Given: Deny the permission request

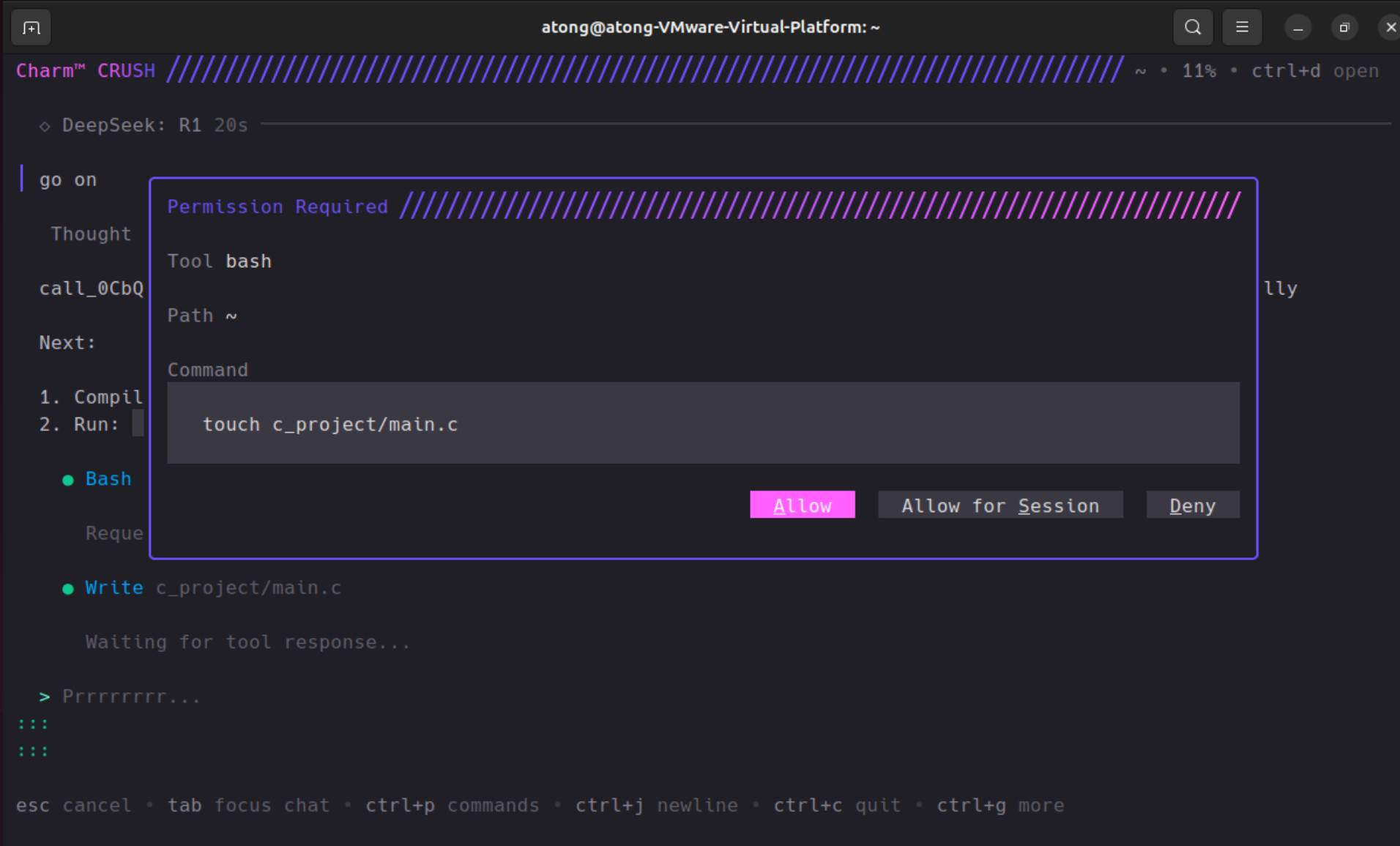Looking at the screenshot, I should point(1193,505).
